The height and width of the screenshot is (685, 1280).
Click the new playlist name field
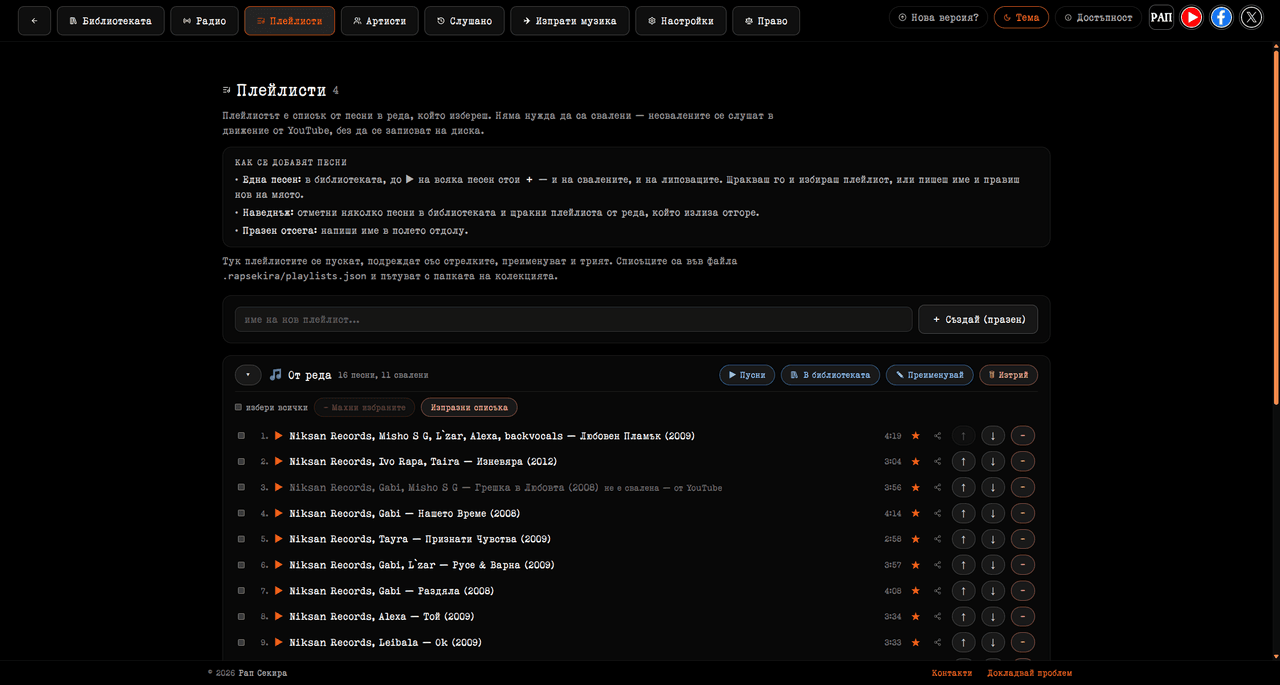point(573,319)
